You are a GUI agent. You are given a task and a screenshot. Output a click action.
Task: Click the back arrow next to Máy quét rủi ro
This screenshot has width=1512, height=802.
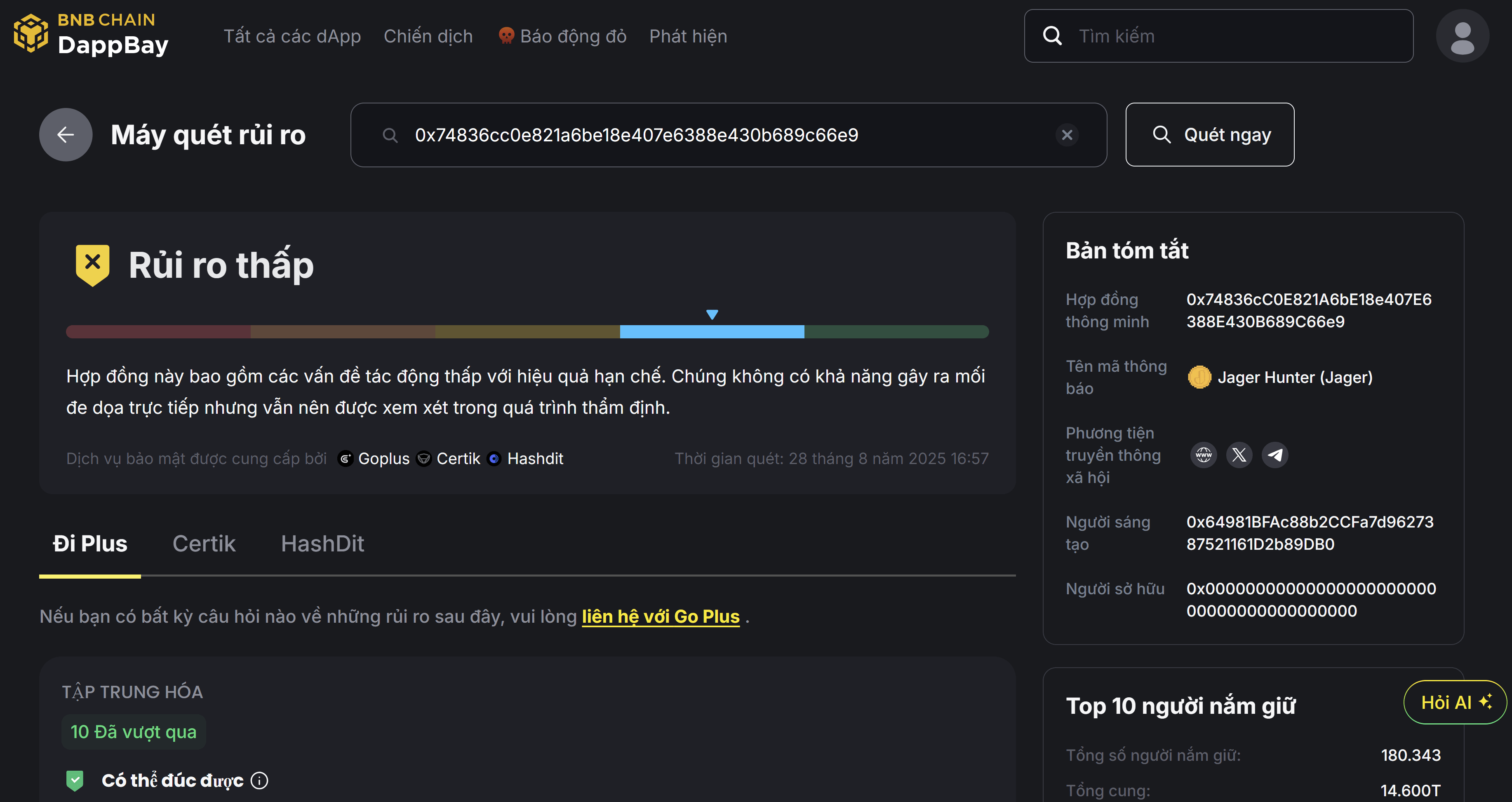tap(66, 134)
